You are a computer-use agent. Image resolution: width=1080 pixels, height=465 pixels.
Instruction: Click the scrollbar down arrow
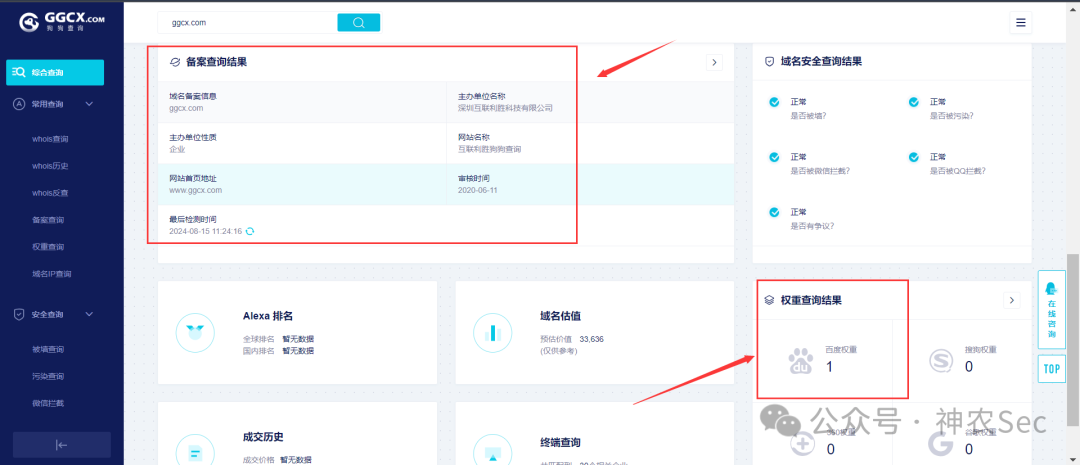(1073, 459)
